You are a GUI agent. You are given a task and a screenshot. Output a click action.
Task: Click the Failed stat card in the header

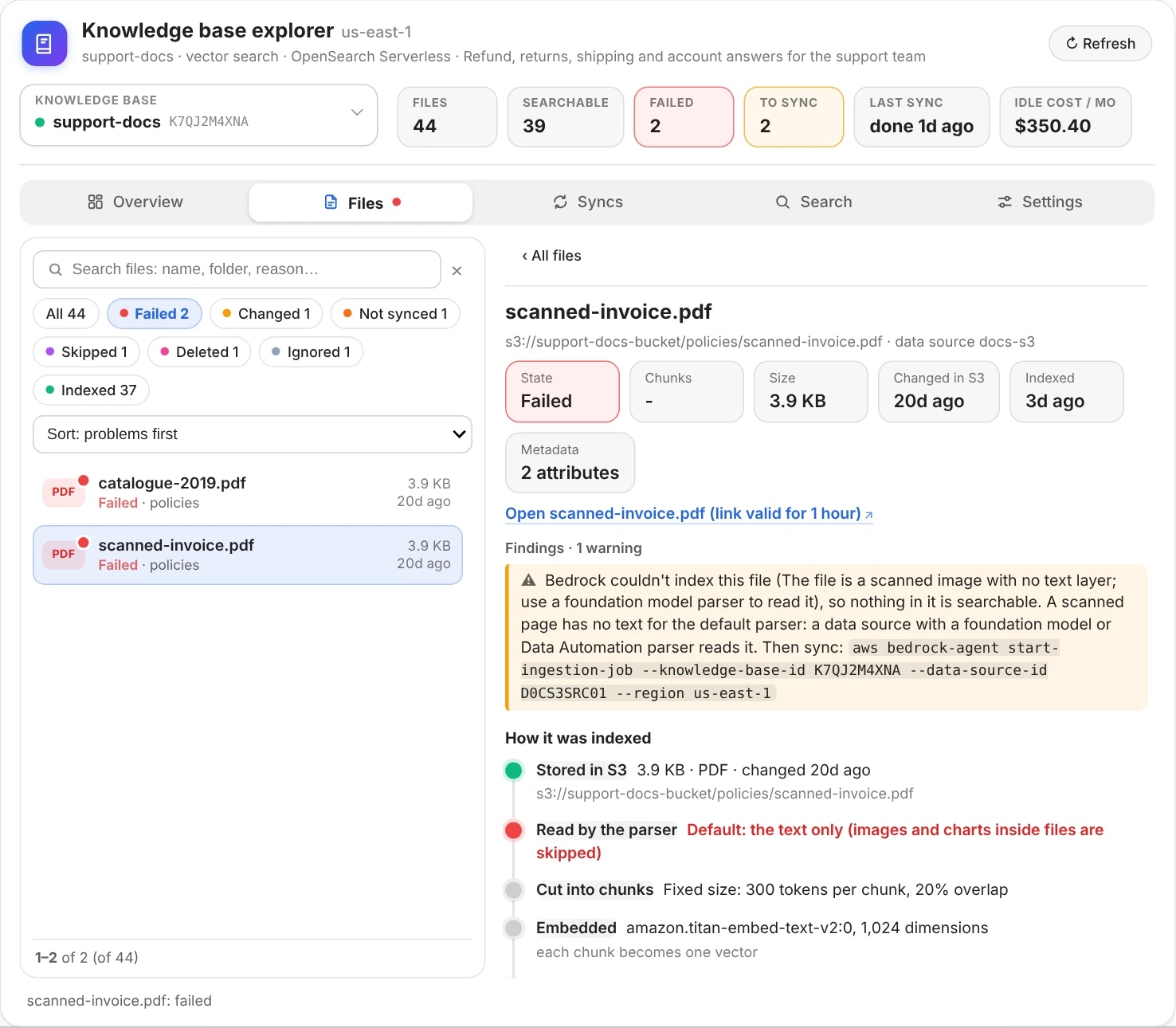684,117
